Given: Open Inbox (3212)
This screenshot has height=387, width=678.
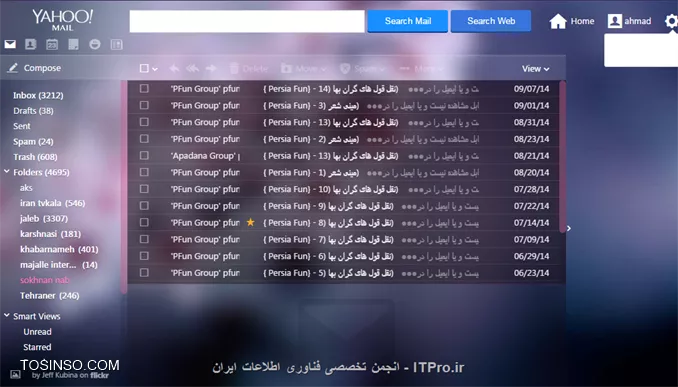Looking at the screenshot, I should [38, 95].
